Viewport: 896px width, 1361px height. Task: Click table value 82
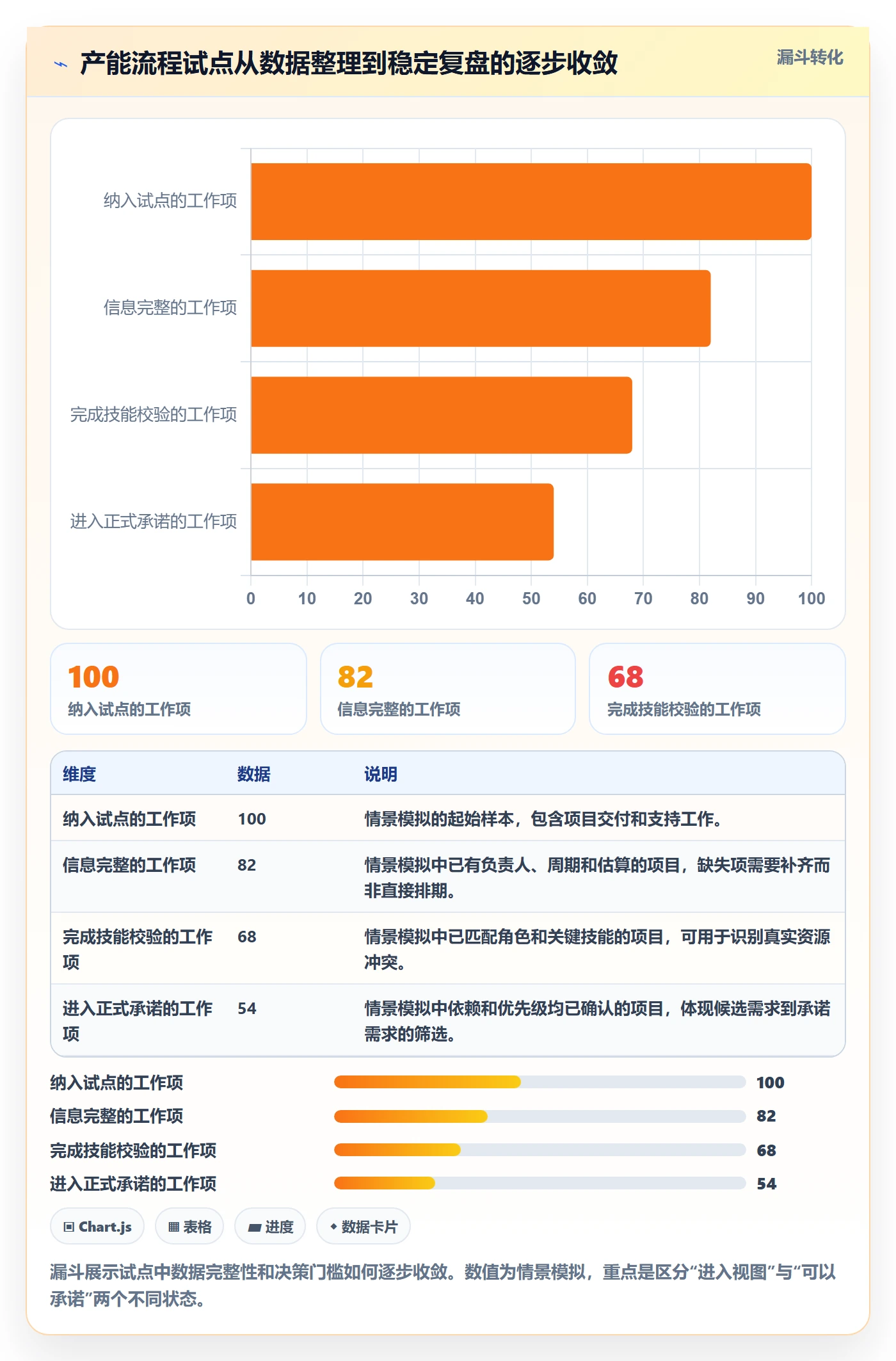247,865
